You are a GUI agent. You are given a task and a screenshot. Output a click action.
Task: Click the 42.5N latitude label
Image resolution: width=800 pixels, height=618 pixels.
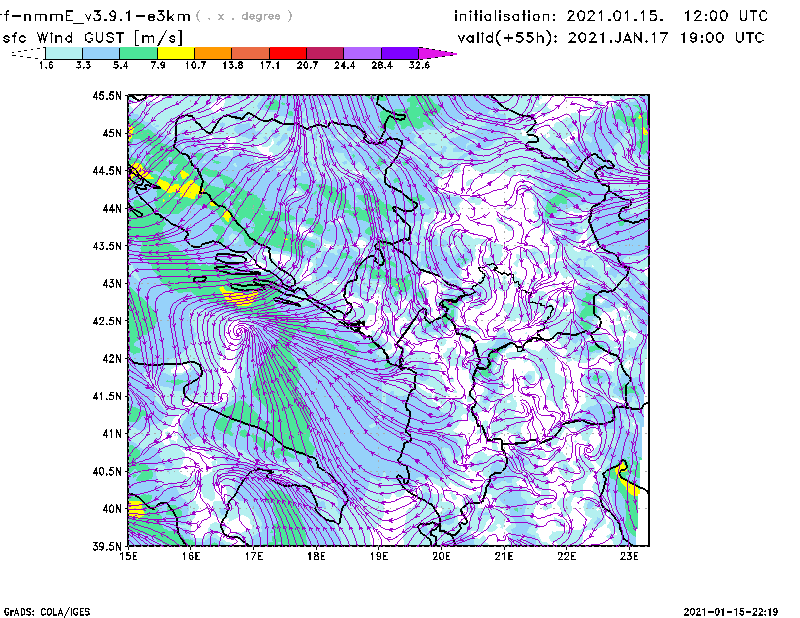(x=107, y=321)
